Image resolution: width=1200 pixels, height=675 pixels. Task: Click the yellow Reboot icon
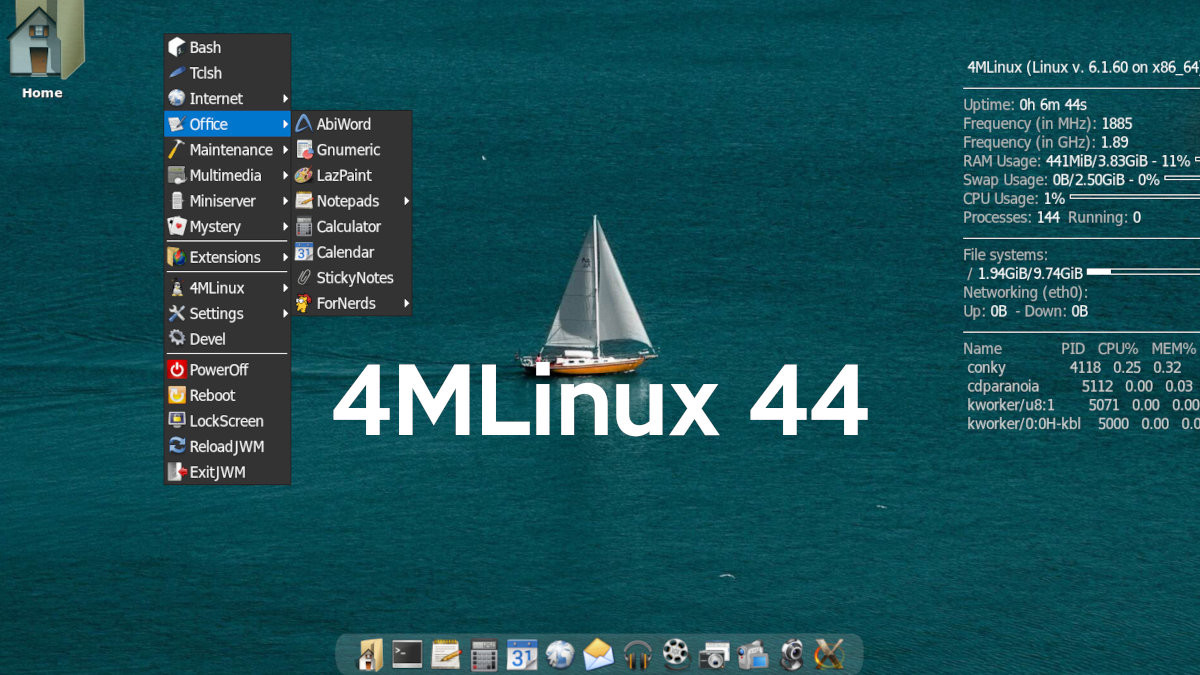[x=177, y=395]
